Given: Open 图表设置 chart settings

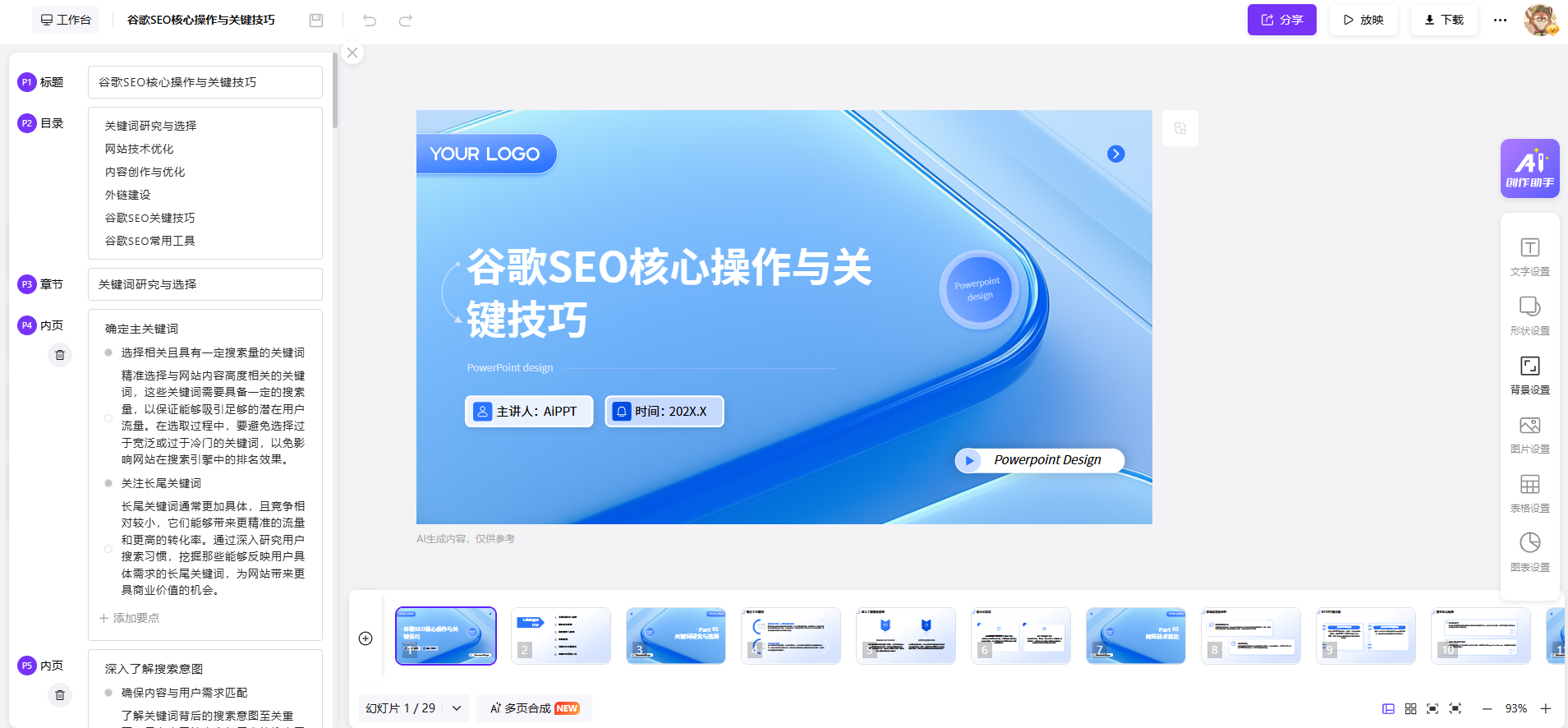Looking at the screenshot, I should (x=1529, y=553).
